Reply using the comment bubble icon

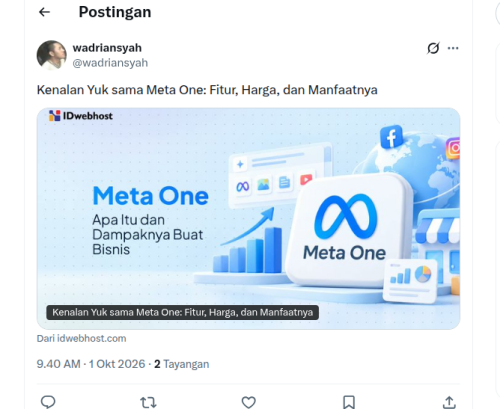pyautogui.click(x=48, y=402)
